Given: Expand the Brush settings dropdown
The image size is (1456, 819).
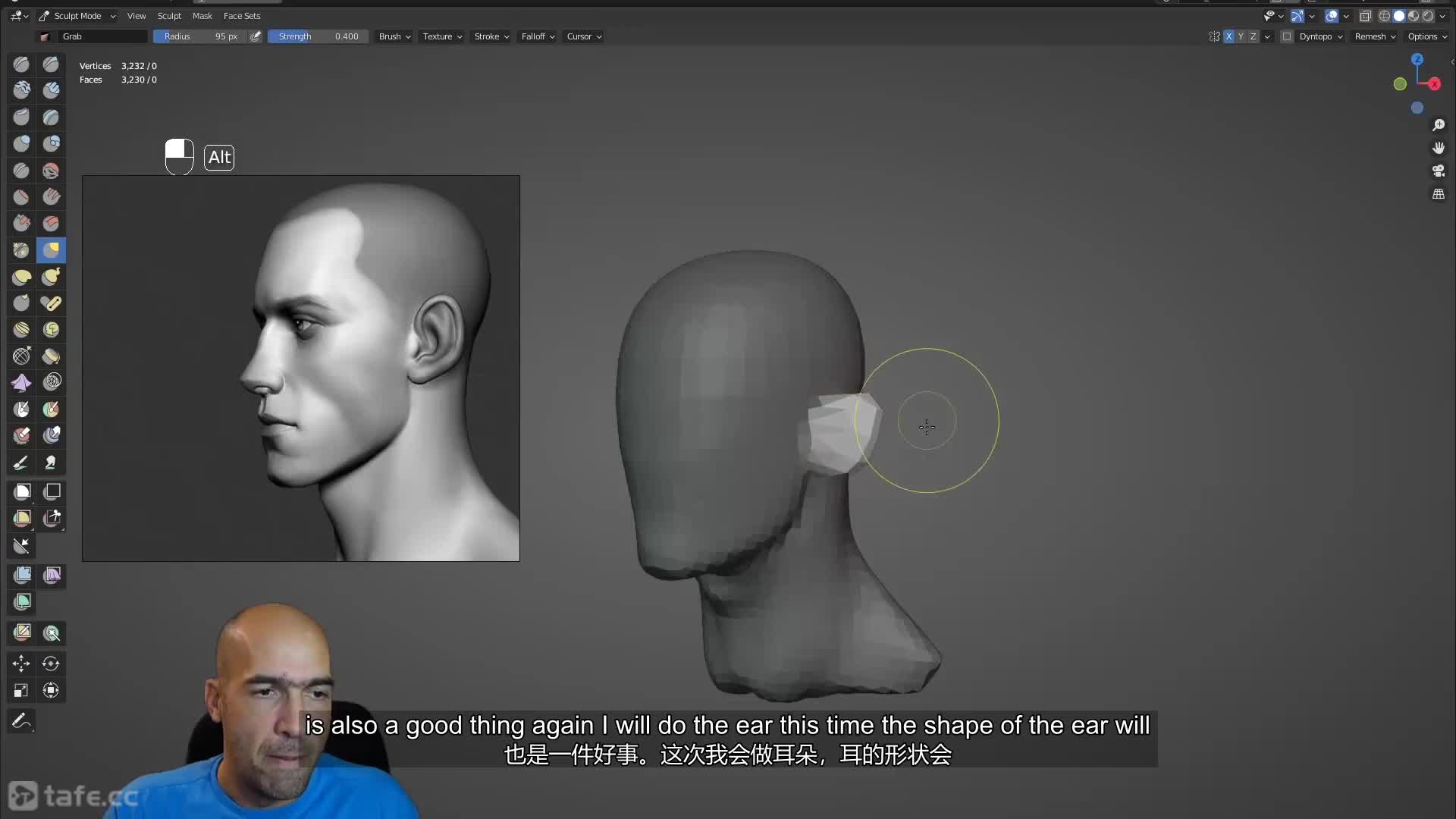Looking at the screenshot, I should [x=394, y=36].
